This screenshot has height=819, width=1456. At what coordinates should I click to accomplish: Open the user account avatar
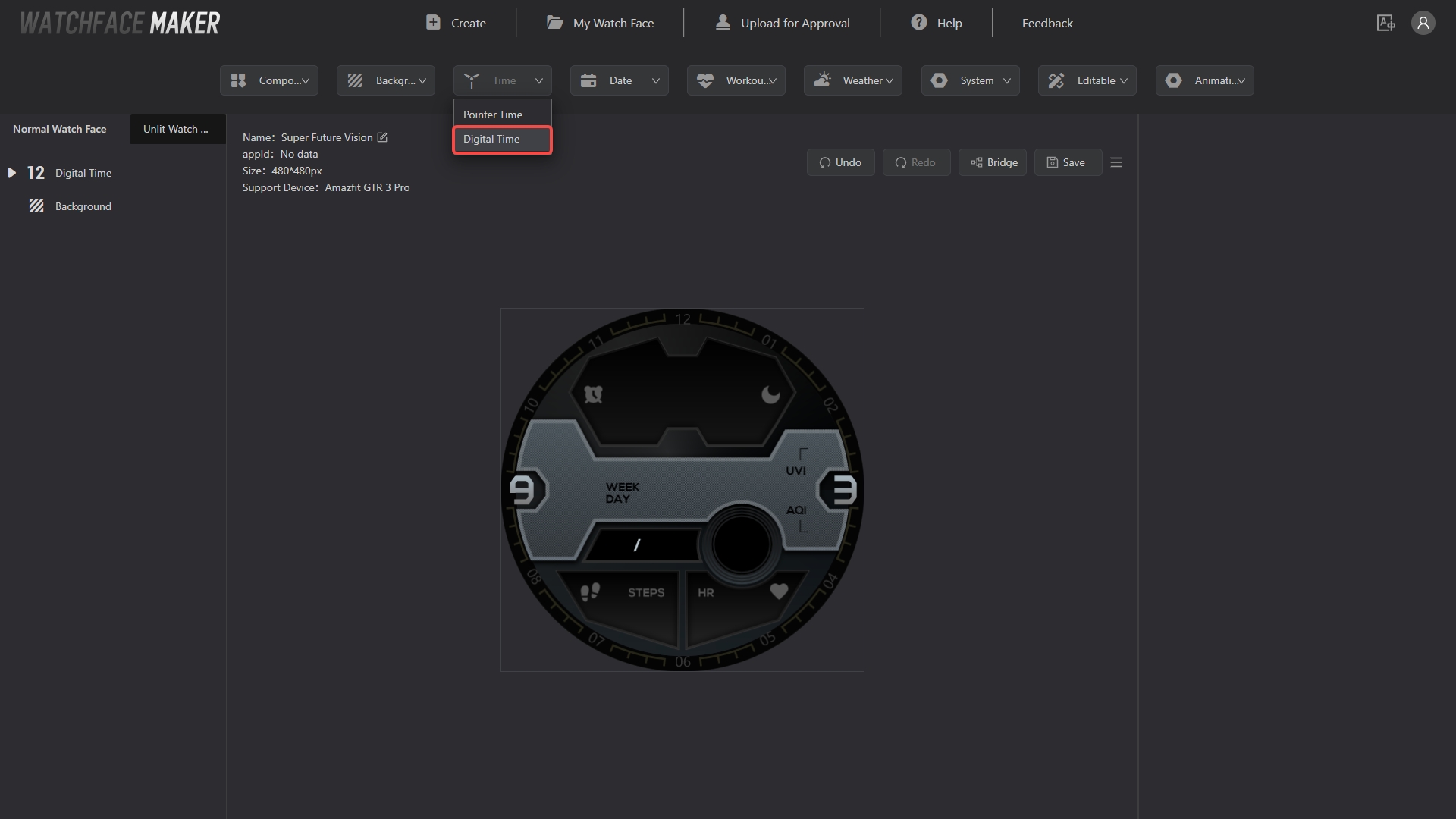1423,23
